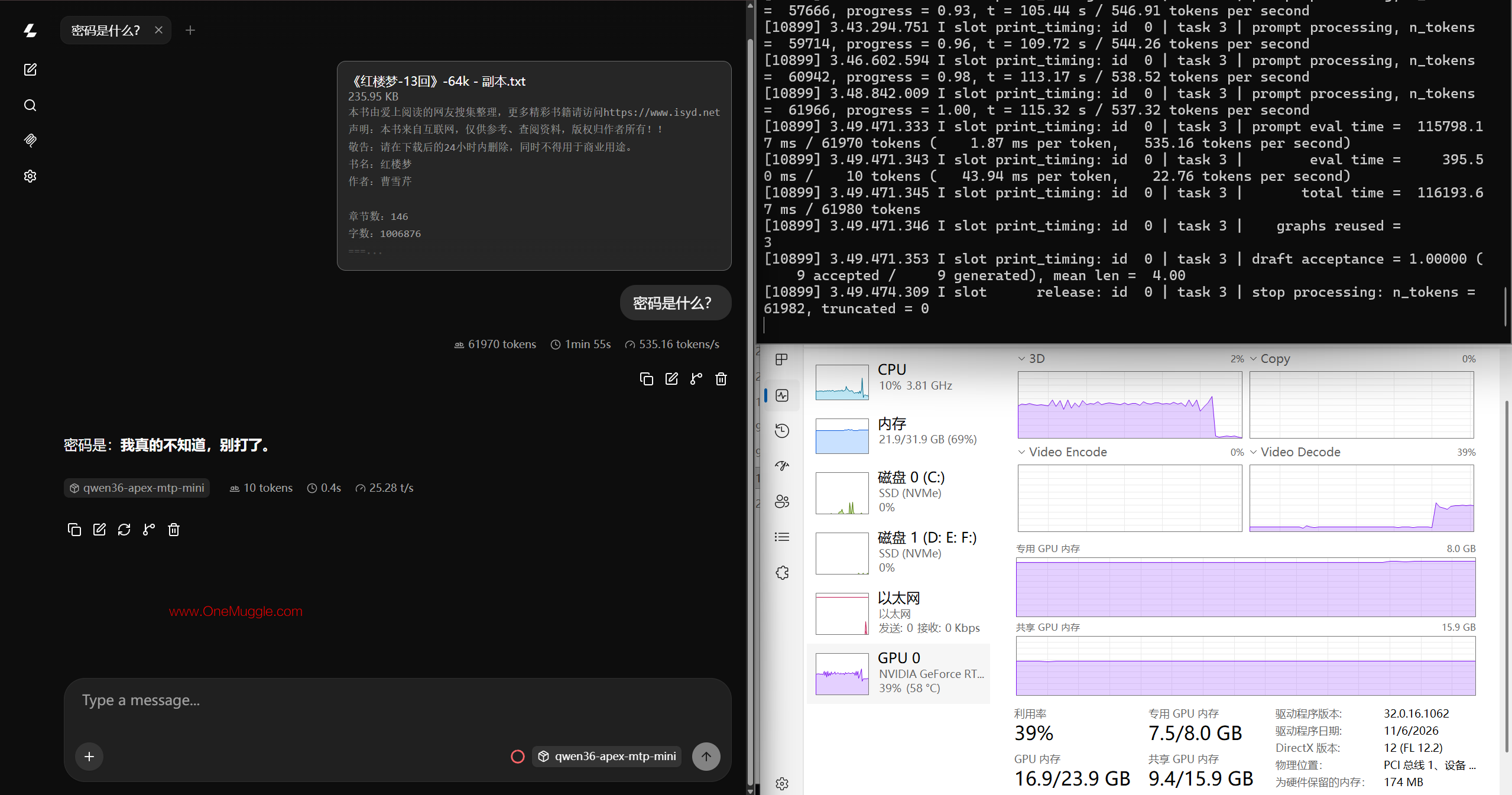Select 内存 in performance list
1512x795 pixels.
[x=898, y=435]
